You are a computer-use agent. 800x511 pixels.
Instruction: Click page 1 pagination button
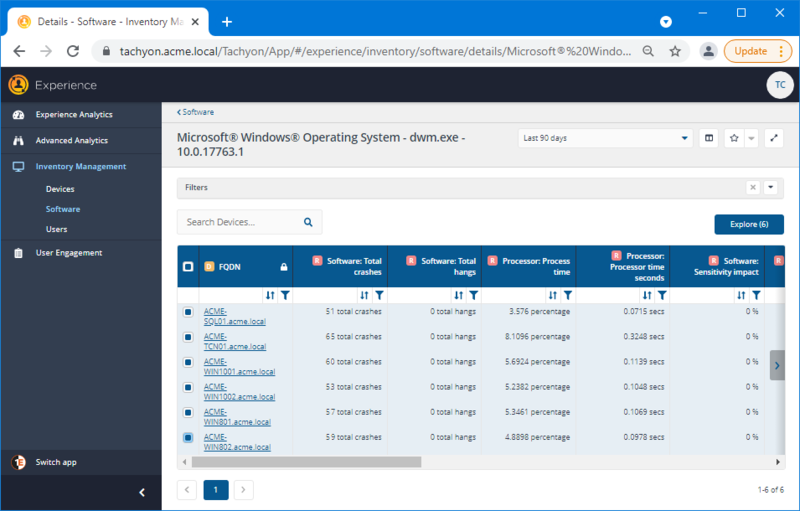tap(216, 490)
